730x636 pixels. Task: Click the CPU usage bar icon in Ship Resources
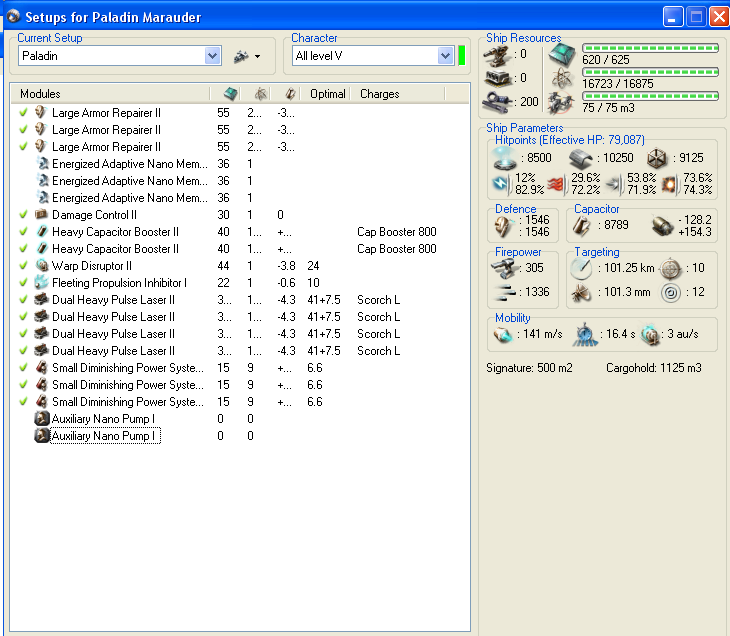tap(563, 54)
